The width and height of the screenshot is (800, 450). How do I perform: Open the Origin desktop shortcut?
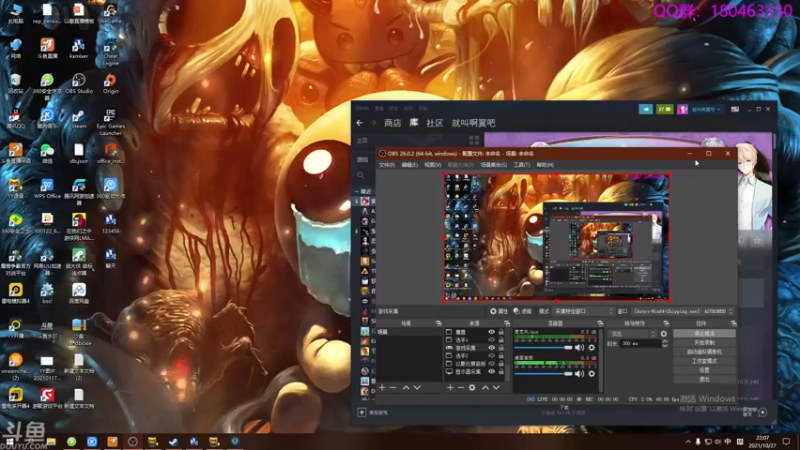click(x=110, y=84)
